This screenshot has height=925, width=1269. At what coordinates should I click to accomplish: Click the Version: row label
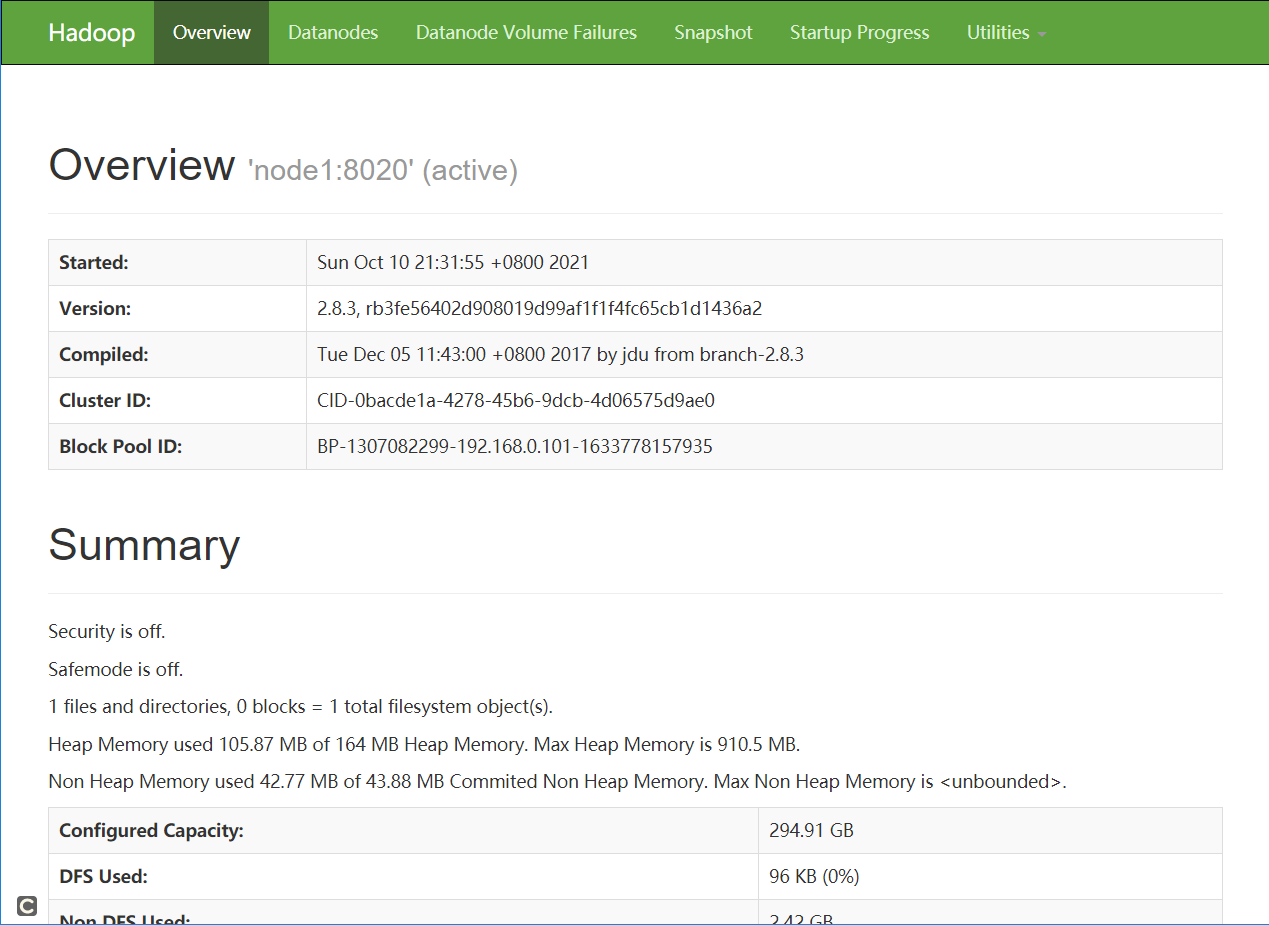95,309
